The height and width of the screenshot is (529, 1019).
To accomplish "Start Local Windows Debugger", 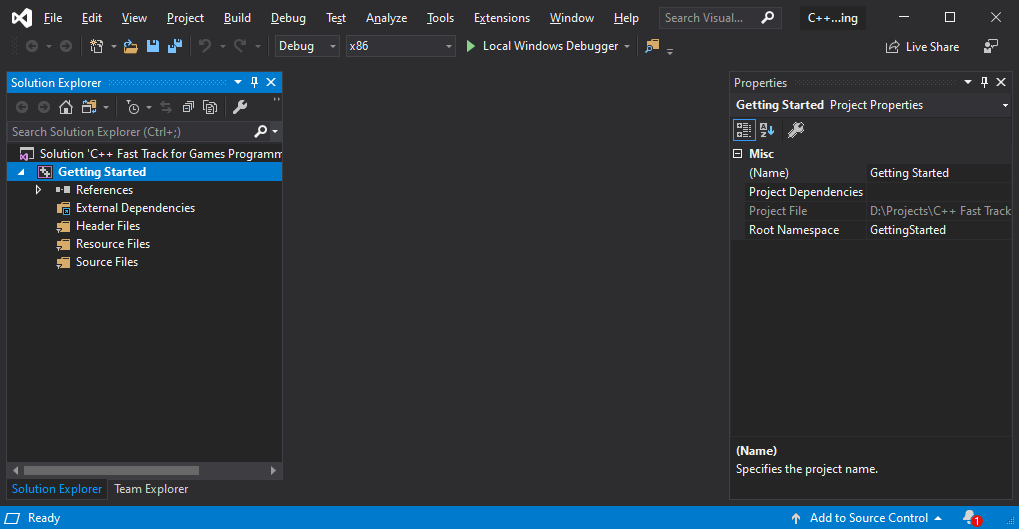I will 543,46.
